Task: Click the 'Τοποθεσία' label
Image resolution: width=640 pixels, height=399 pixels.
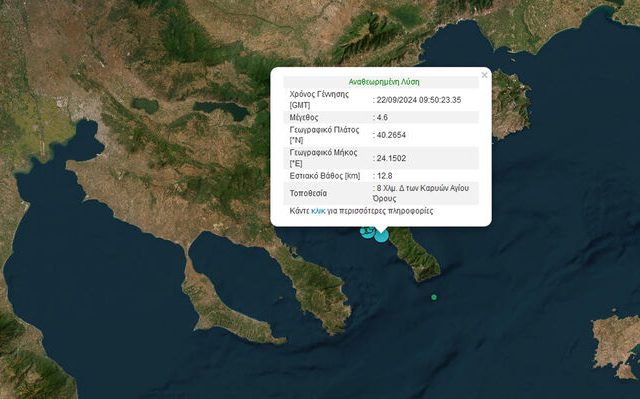Action: [x=308, y=193]
